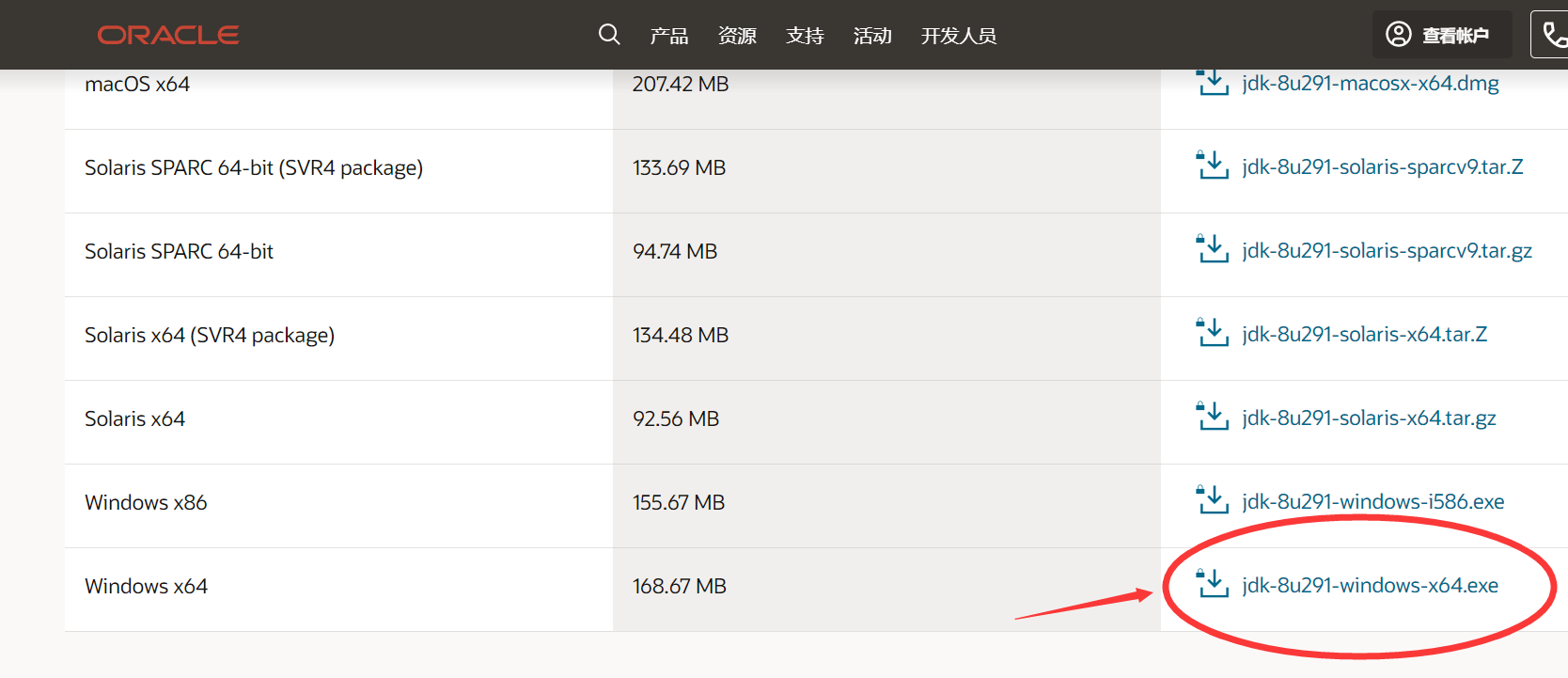
Task: Open the search magnifier icon
Action: click(x=609, y=35)
